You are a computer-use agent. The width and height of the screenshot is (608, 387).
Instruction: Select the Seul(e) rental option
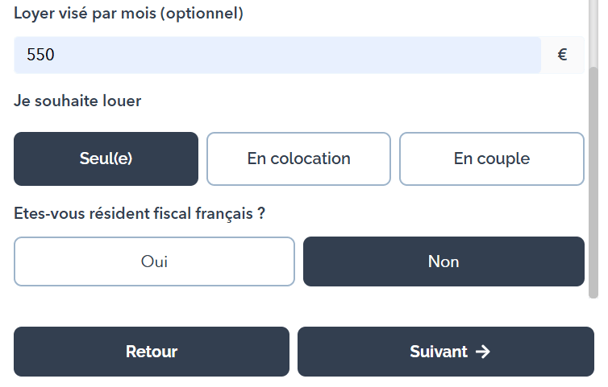[x=106, y=159]
